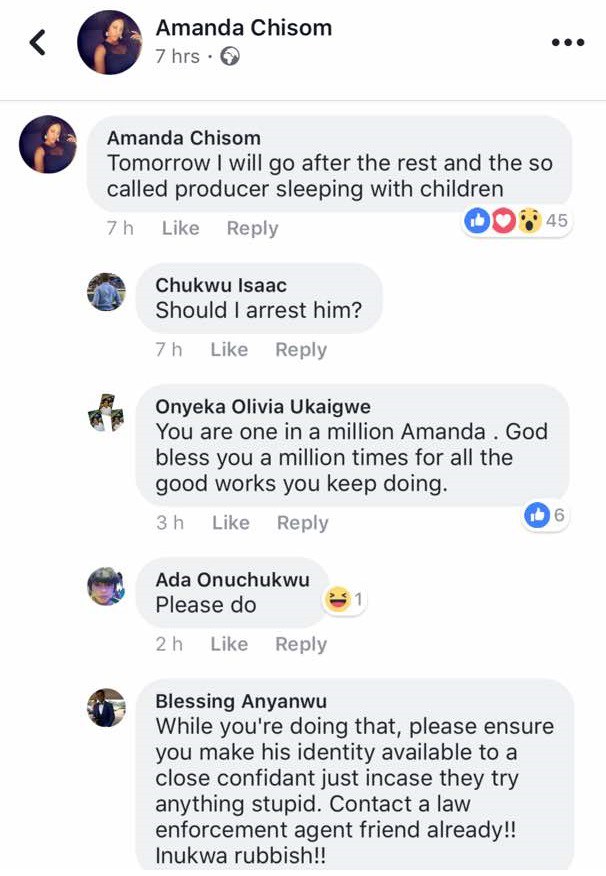View the 6 likes on Onyeka's comment

pyautogui.click(x=546, y=515)
